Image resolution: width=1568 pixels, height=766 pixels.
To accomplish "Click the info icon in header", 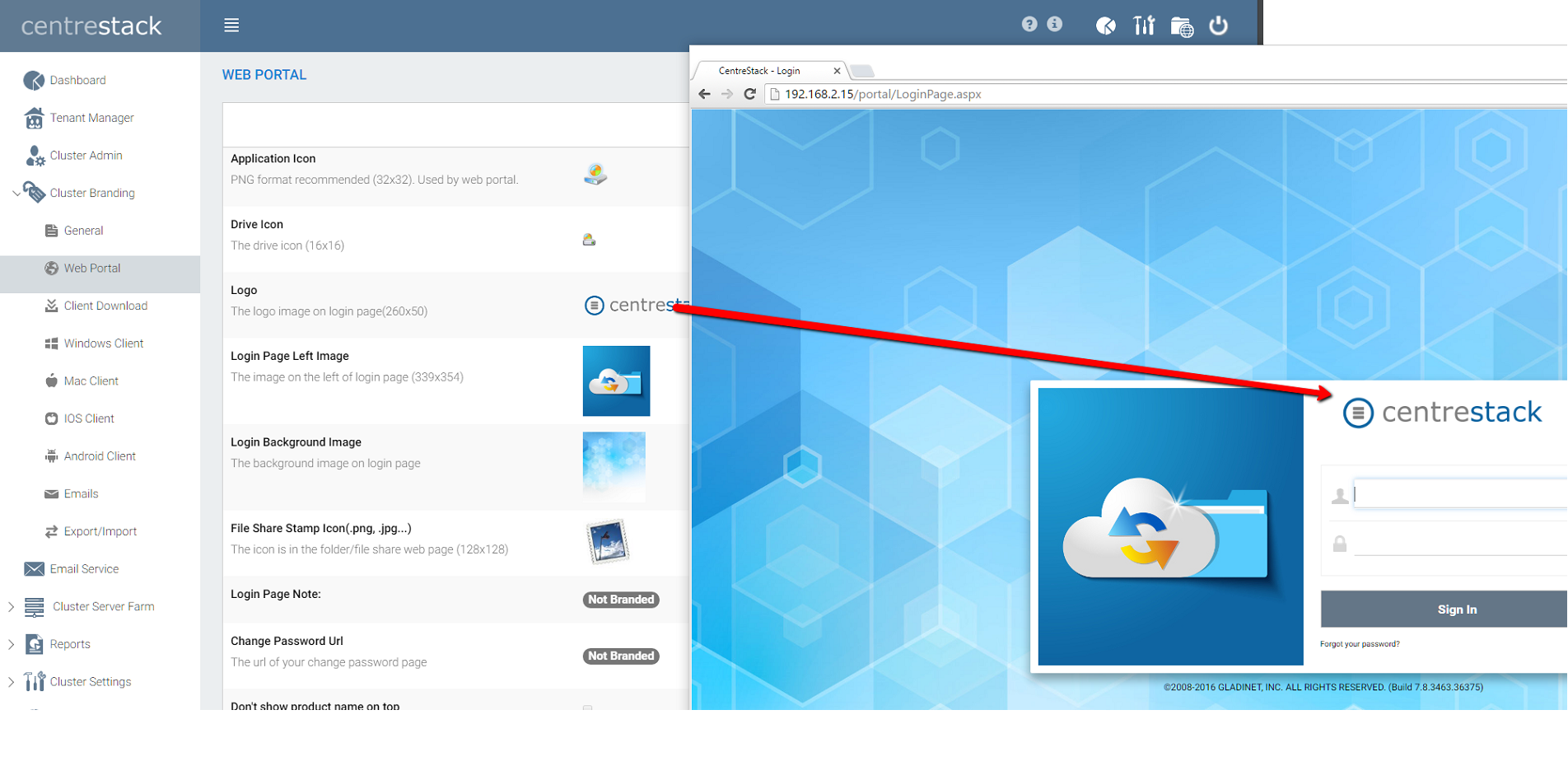I will pyautogui.click(x=1054, y=24).
